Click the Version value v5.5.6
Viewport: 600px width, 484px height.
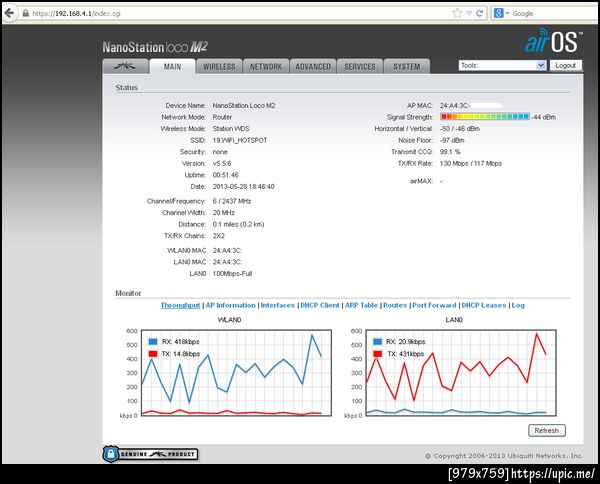tap(222, 163)
